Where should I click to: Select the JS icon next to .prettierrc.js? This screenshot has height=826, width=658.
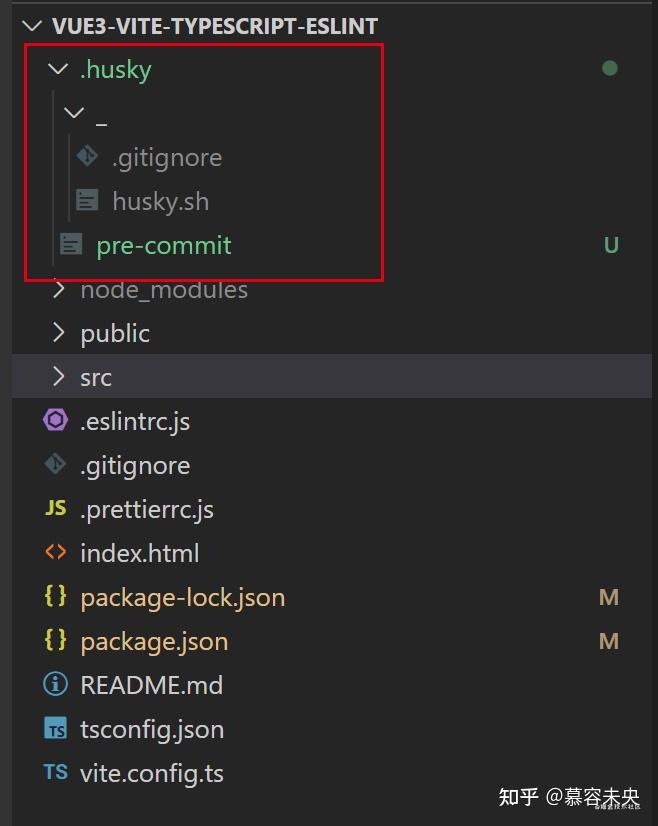click(55, 508)
